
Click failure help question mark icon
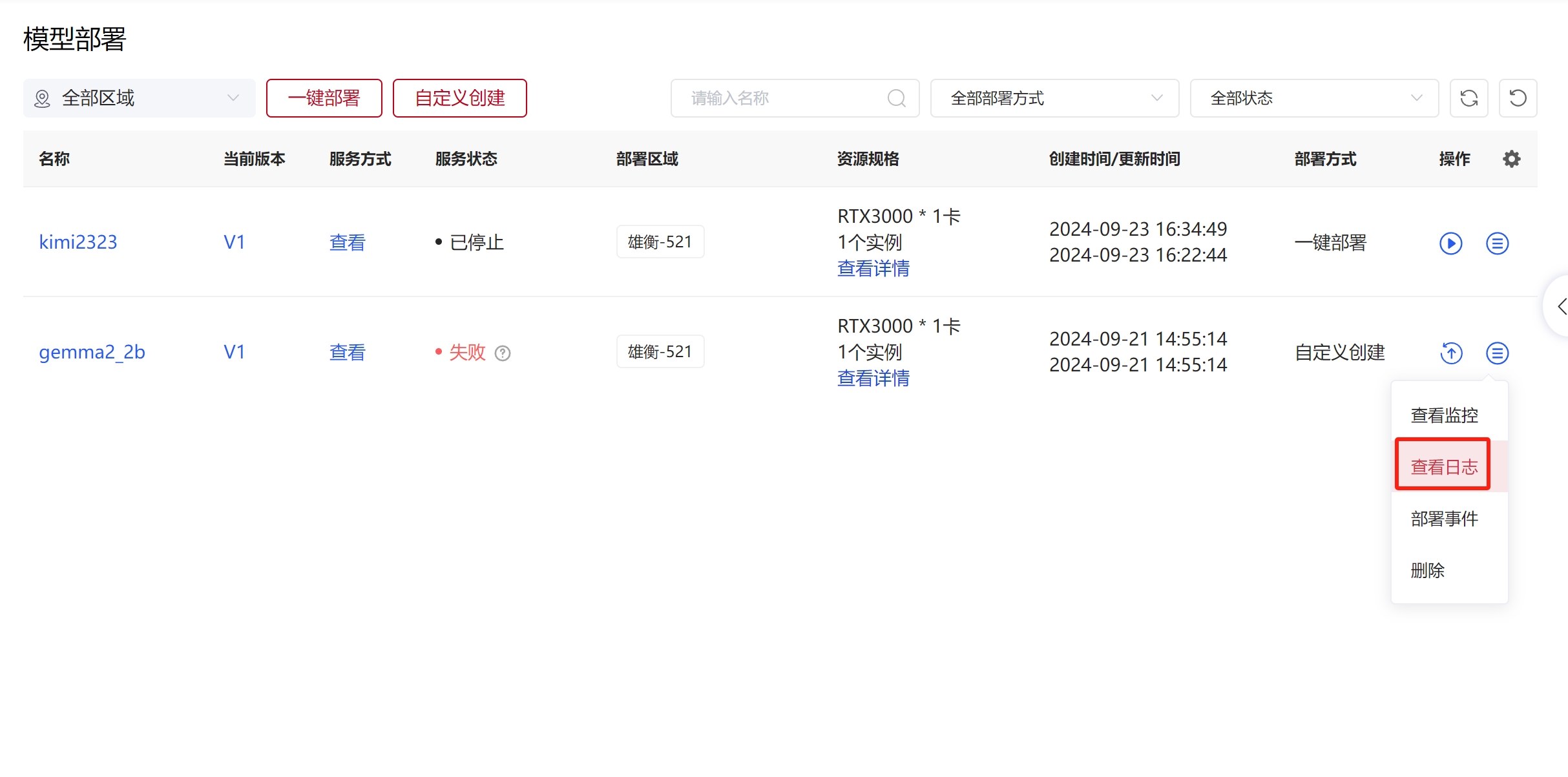[x=503, y=353]
